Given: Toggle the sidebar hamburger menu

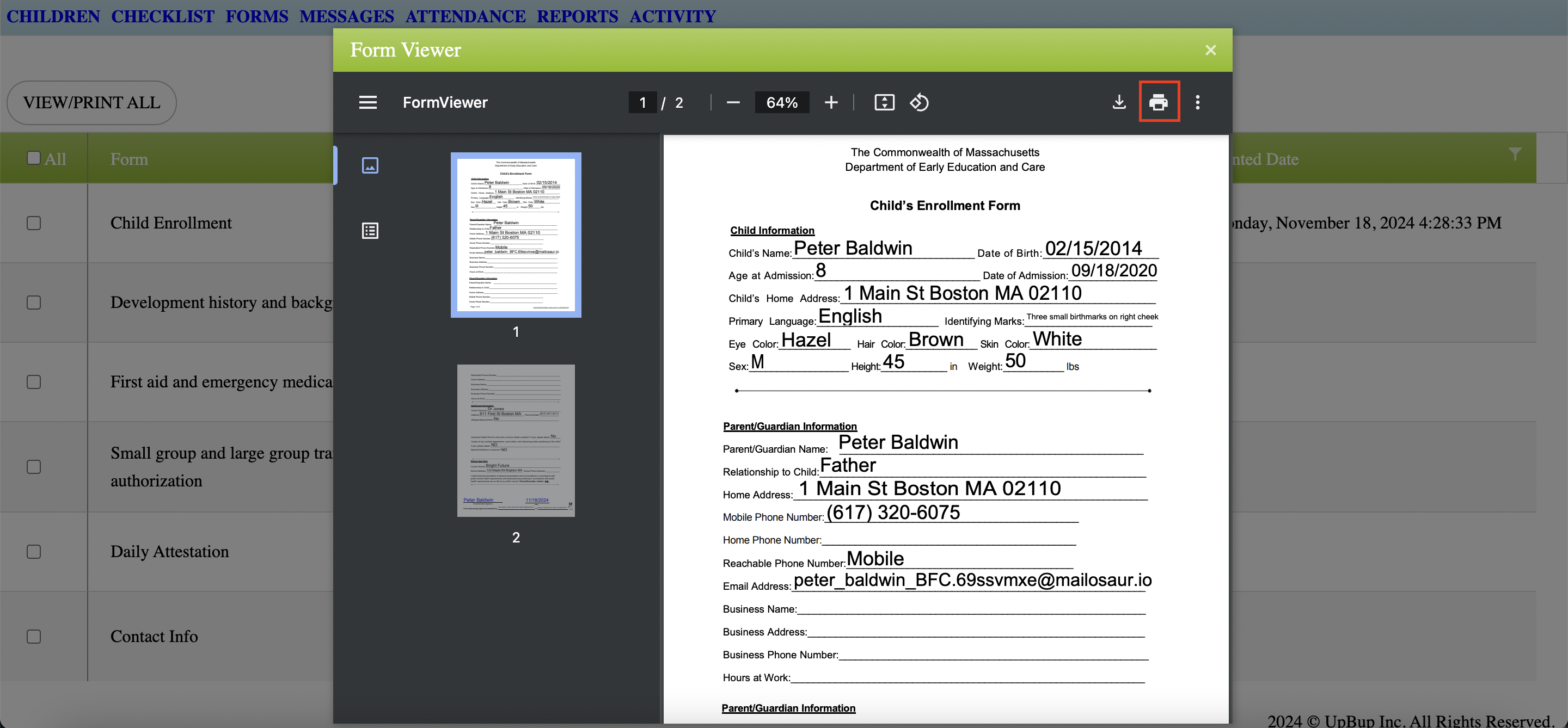Looking at the screenshot, I should click(x=367, y=102).
